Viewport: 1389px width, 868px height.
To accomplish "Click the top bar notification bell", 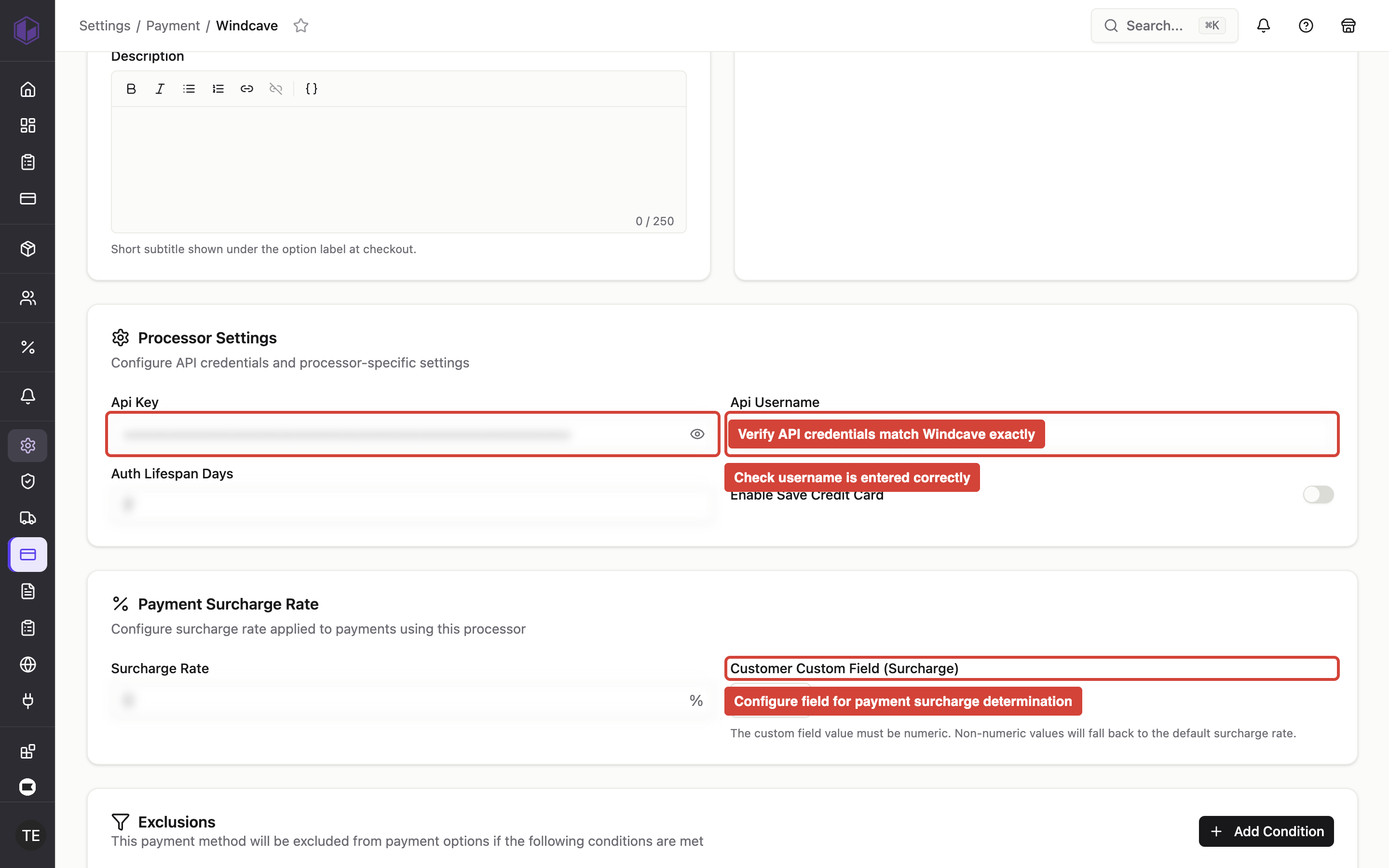I will coord(1263,25).
